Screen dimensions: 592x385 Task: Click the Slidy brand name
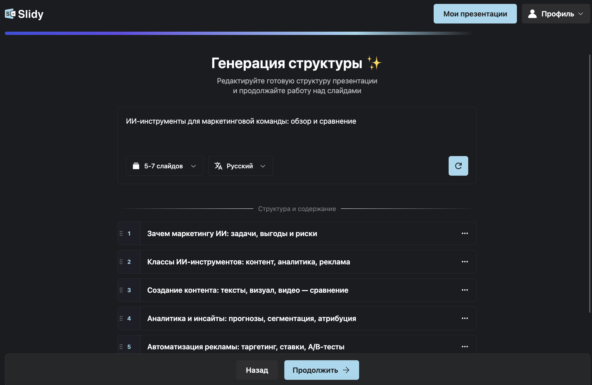[31, 14]
